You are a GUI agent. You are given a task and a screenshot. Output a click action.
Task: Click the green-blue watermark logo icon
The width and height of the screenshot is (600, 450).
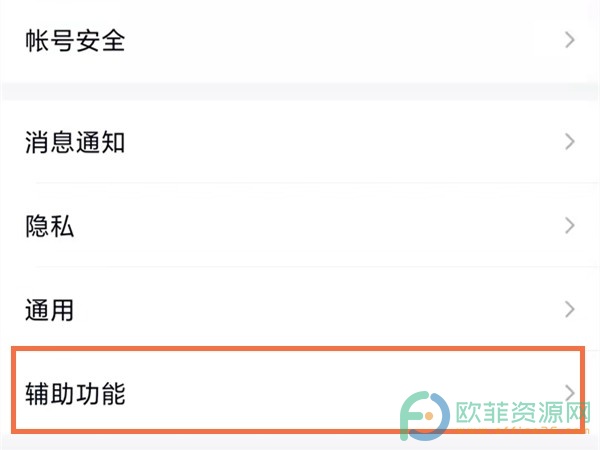point(424,416)
